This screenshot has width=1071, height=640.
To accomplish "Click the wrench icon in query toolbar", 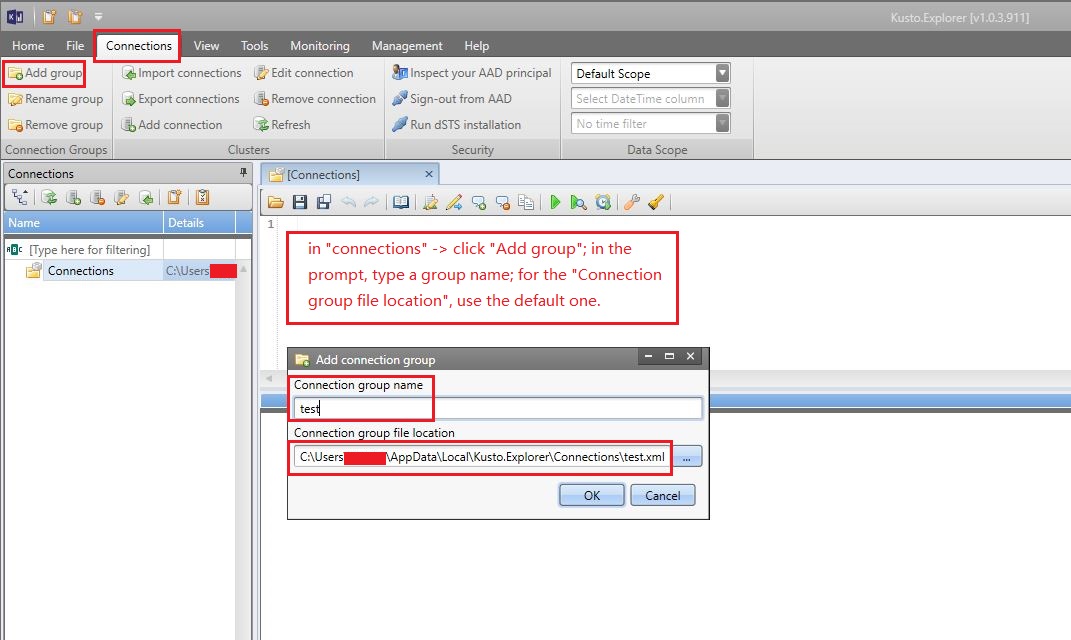I will (632, 202).
